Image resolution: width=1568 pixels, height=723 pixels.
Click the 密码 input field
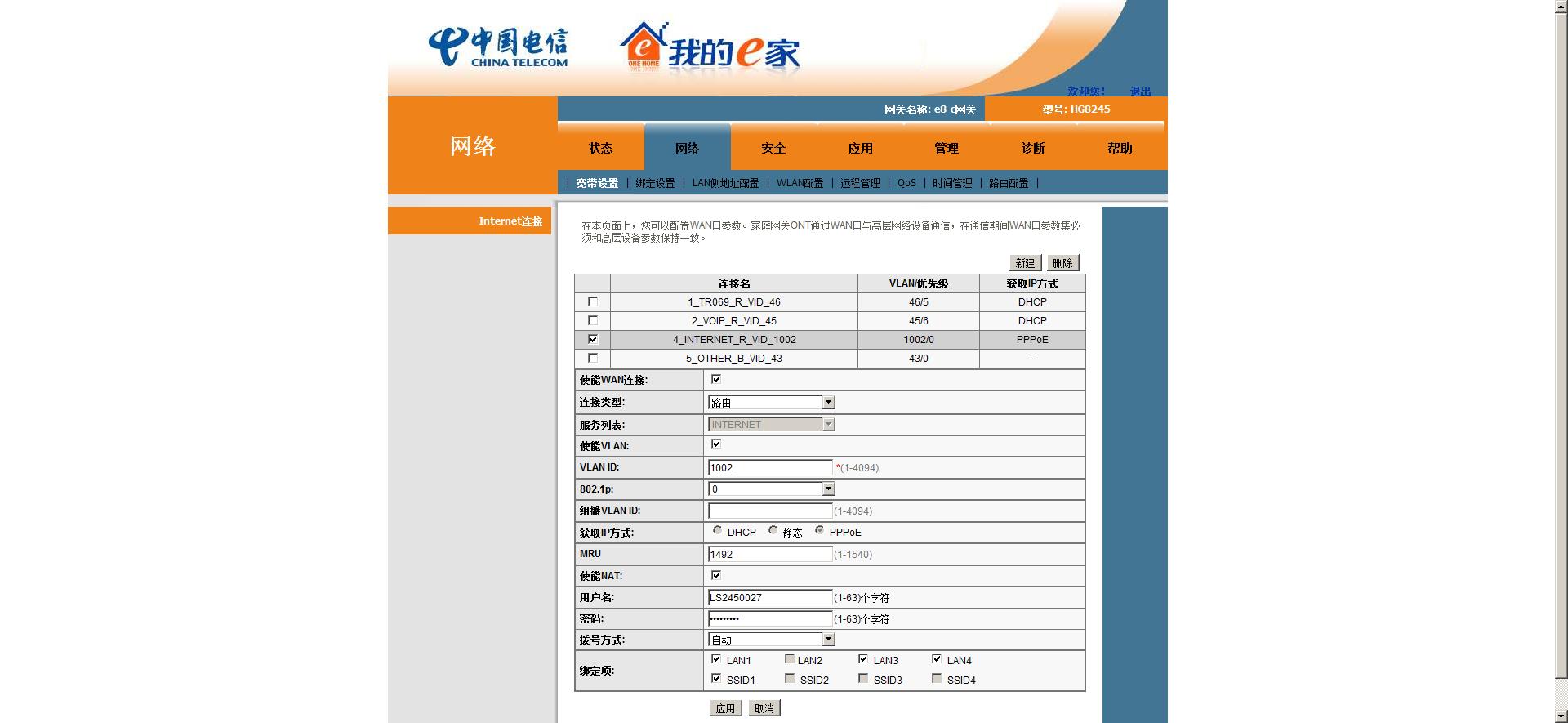tap(770, 618)
